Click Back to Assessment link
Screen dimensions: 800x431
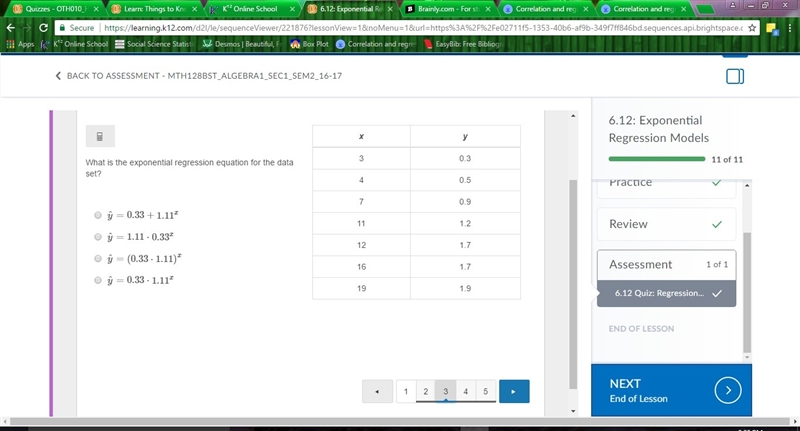pyautogui.click(x=198, y=76)
